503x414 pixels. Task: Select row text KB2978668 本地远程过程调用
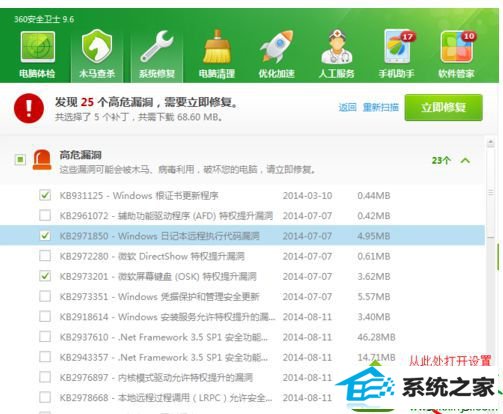click(166, 398)
